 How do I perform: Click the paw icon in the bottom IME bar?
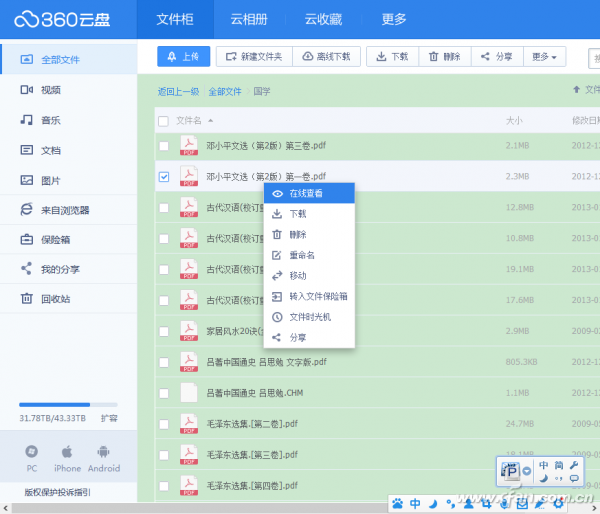pyautogui.click(x=398, y=504)
